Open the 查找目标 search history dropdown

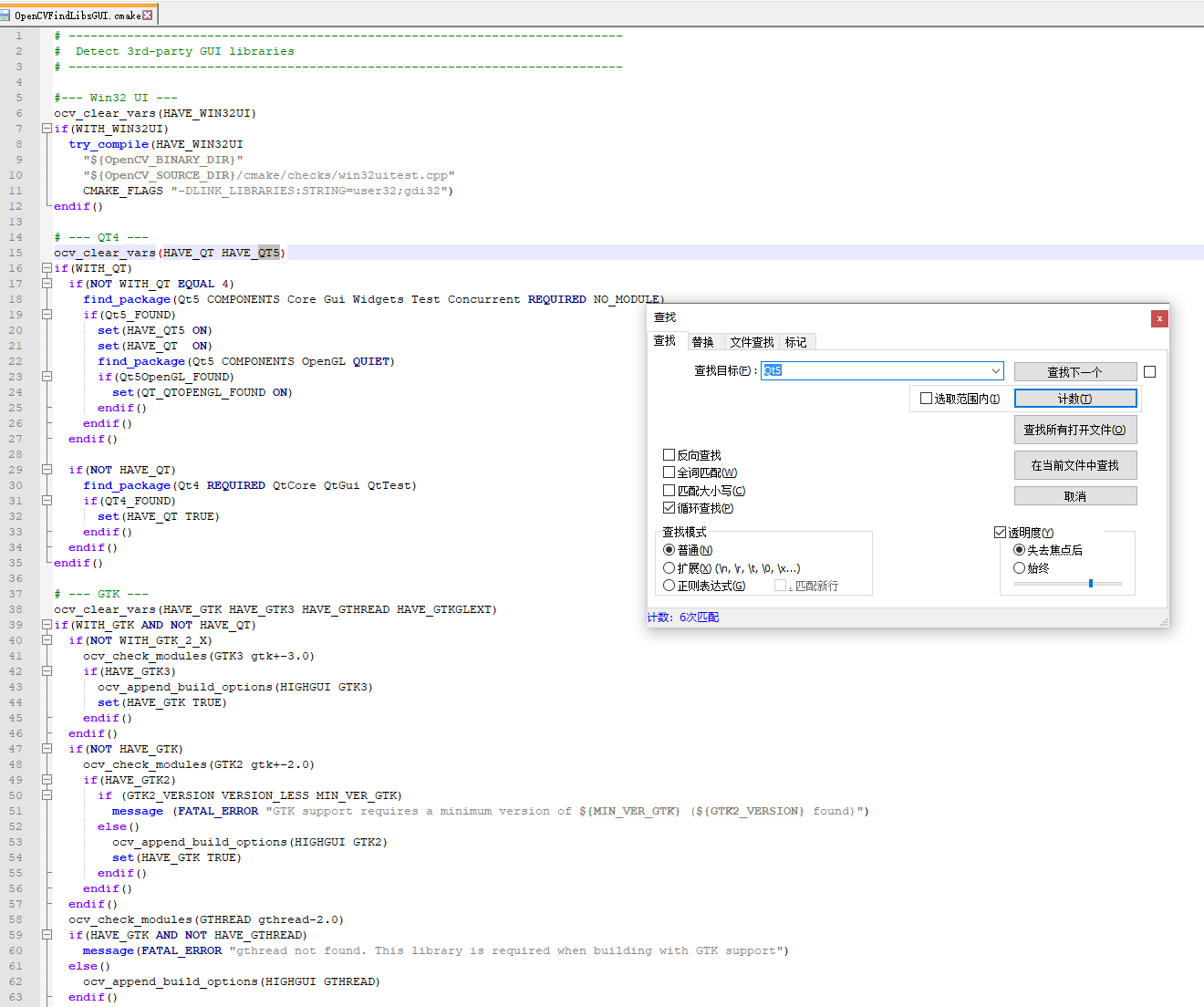point(995,370)
